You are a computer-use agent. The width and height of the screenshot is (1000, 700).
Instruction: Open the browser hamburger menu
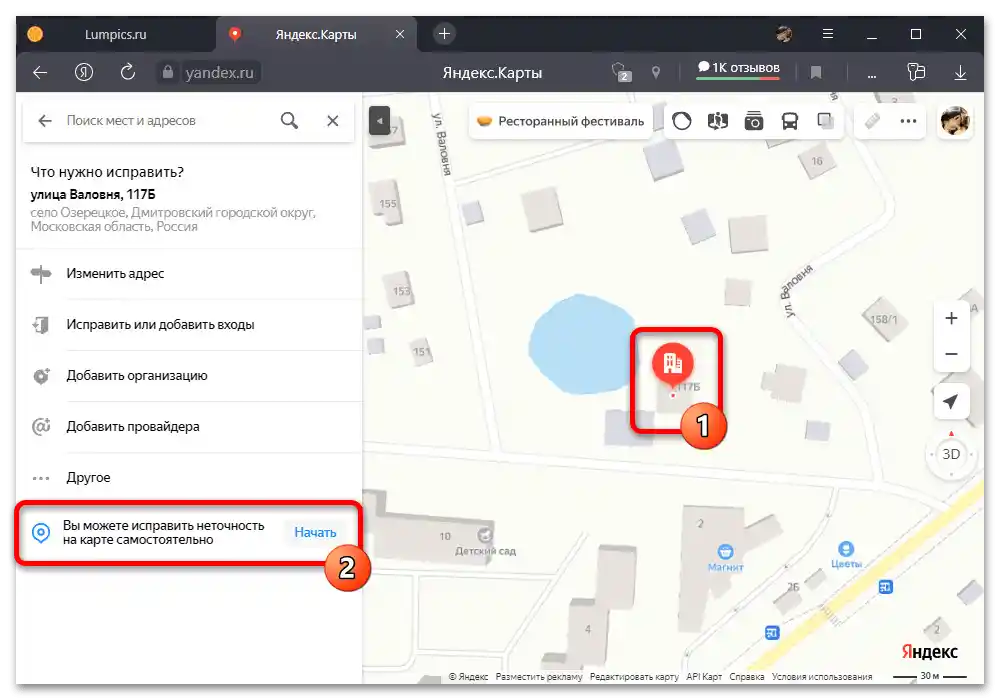828,34
